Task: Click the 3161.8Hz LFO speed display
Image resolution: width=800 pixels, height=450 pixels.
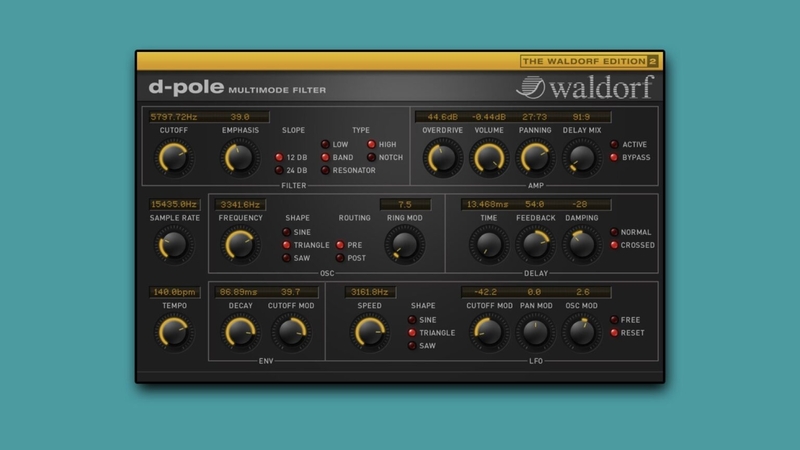Action: 369,292
